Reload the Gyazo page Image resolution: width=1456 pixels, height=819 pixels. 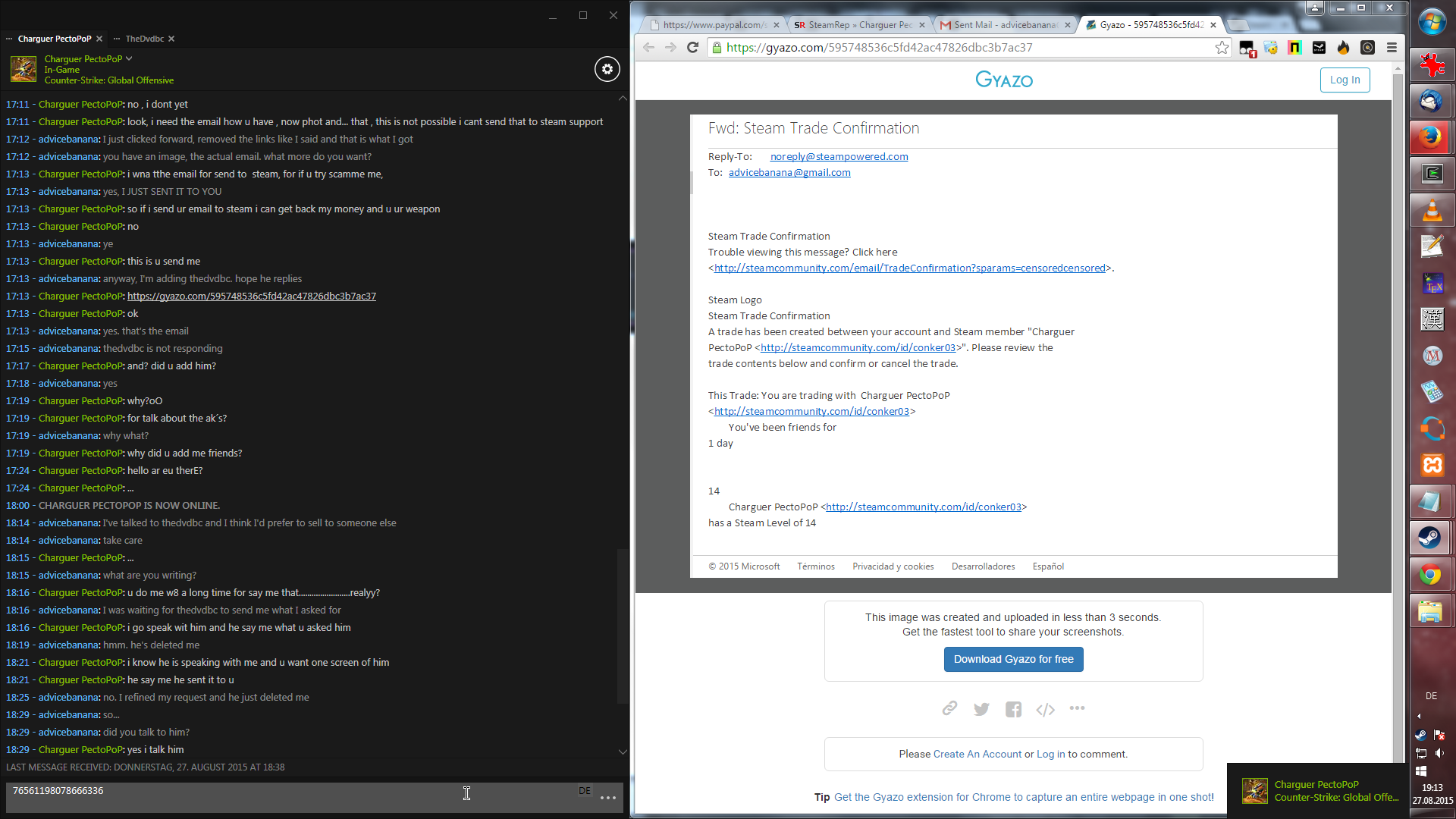click(x=692, y=48)
